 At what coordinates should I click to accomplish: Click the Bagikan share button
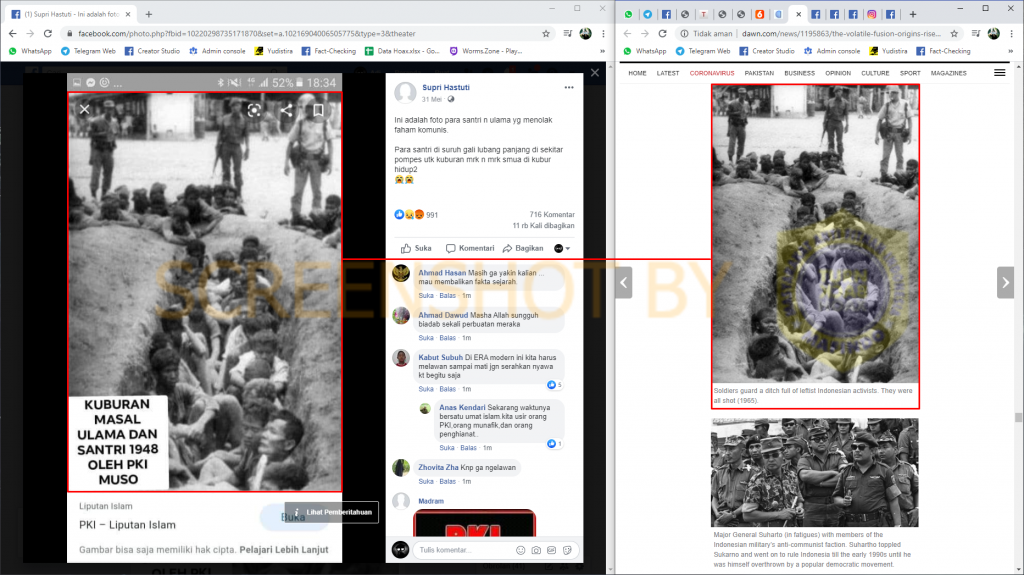coord(523,248)
